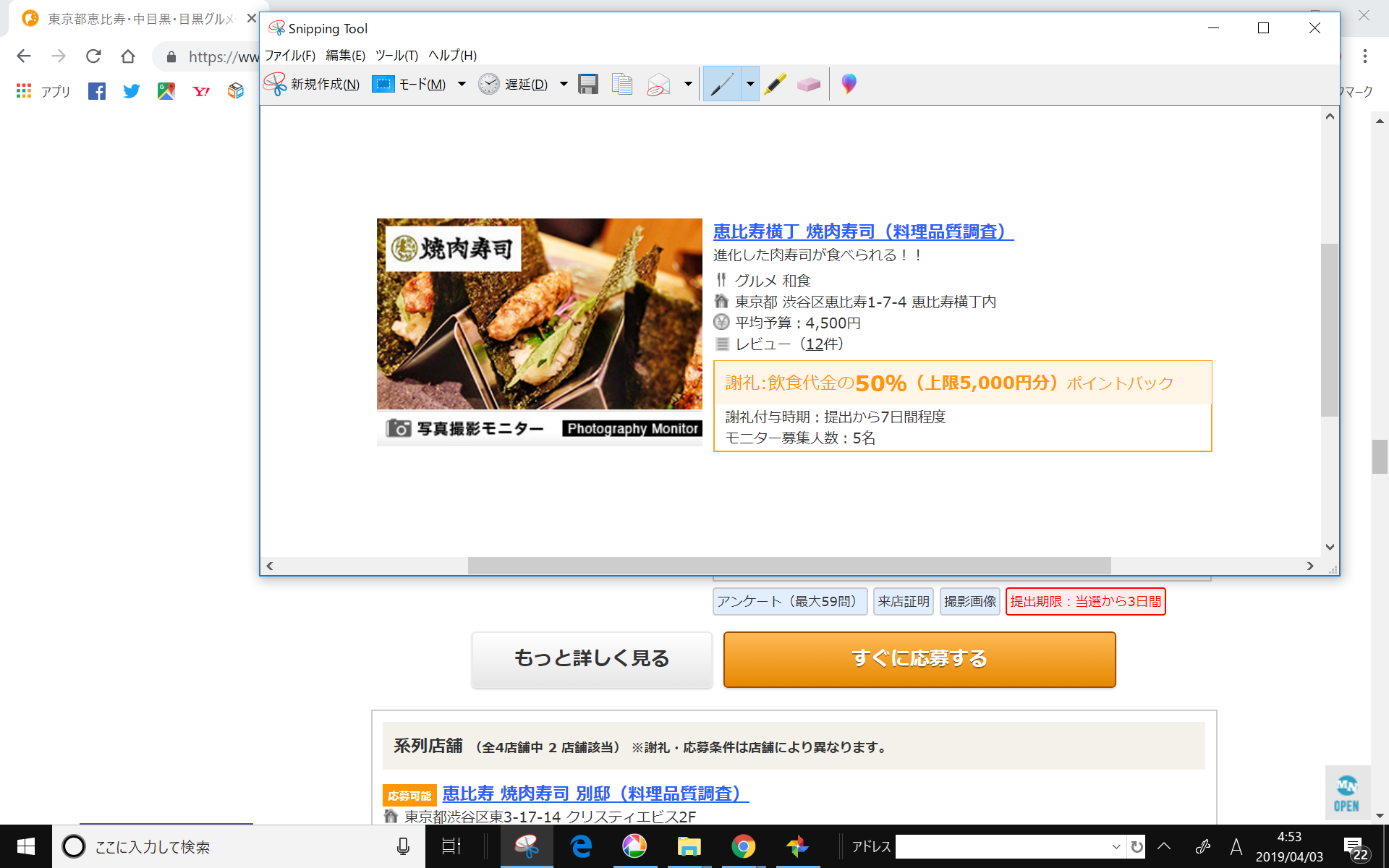Select the Pen tool in Snipping Tool
This screenshot has width=1389, height=868.
point(722,85)
